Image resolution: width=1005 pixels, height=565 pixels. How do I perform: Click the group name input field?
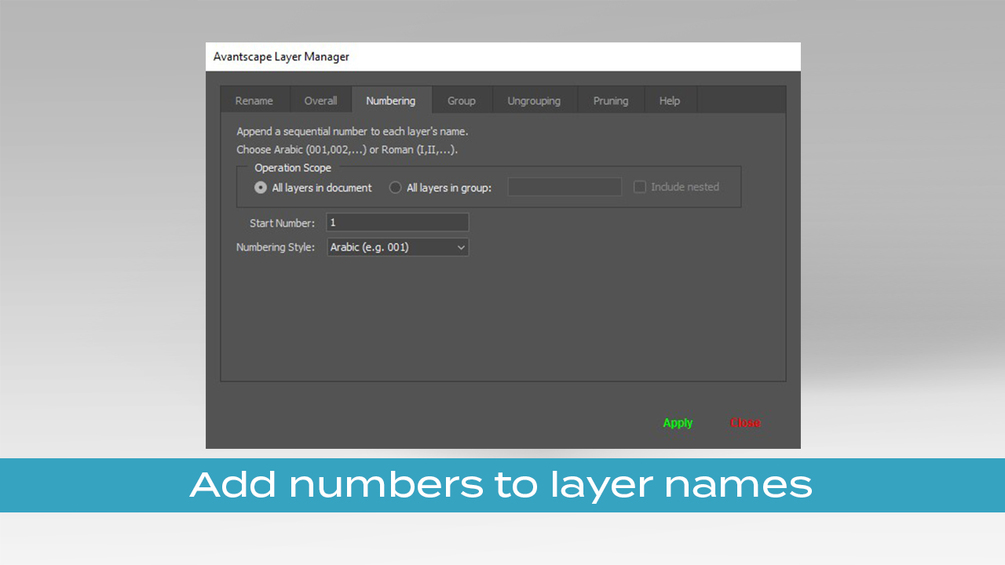tap(564, 187)
